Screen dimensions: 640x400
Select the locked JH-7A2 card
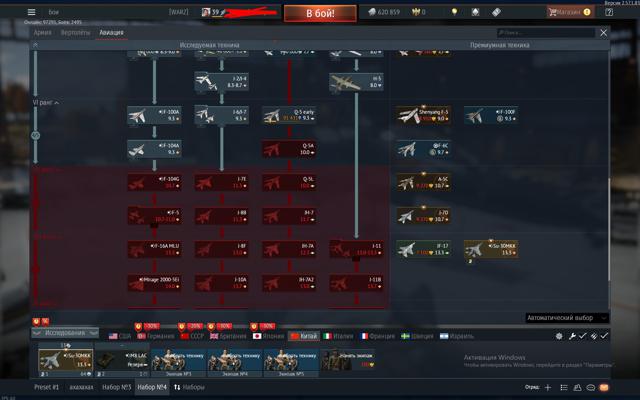pyautogui.click(x=289, y=283)
